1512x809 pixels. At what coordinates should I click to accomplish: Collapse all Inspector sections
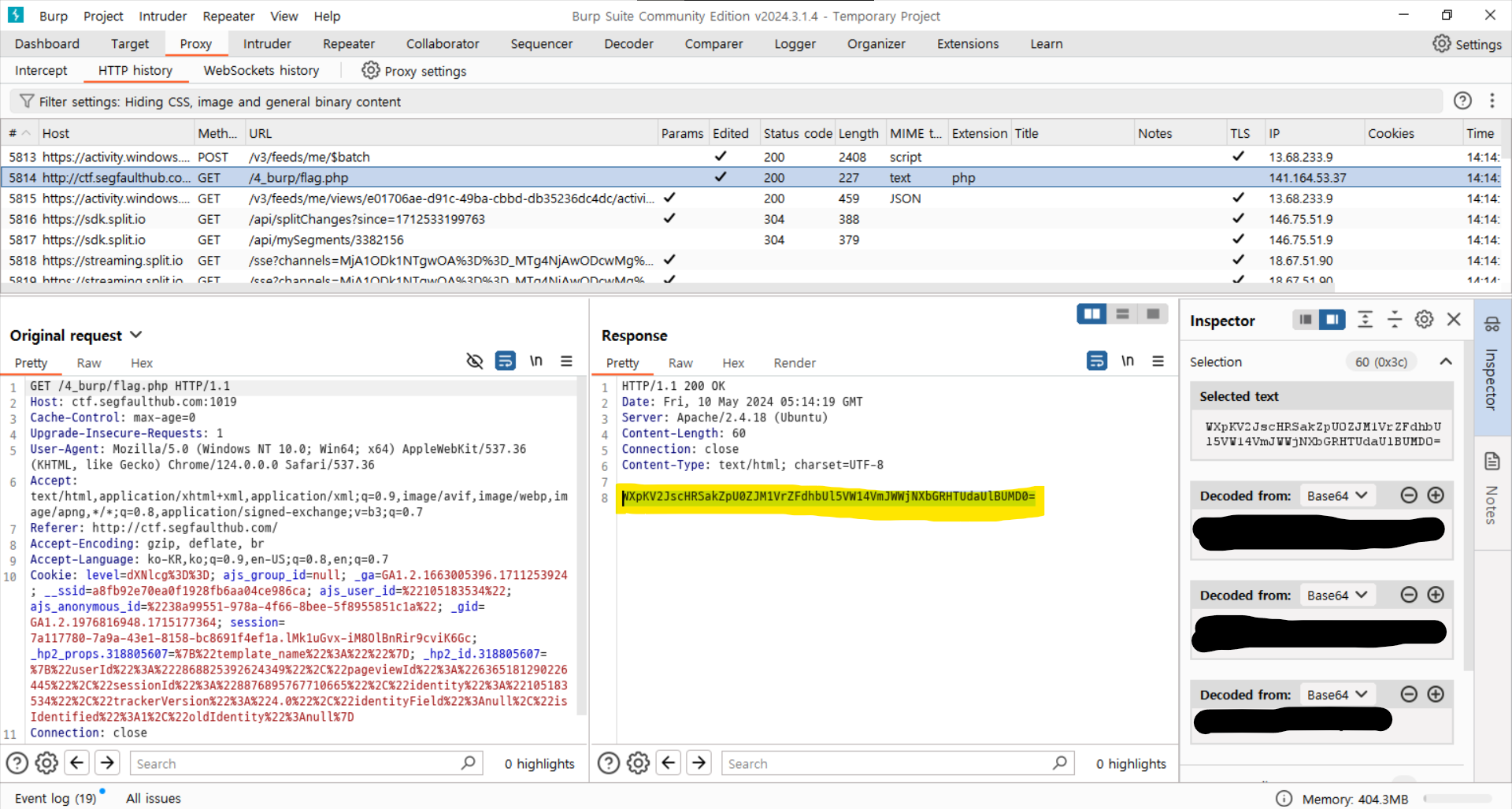click(x=1395, y=320)
